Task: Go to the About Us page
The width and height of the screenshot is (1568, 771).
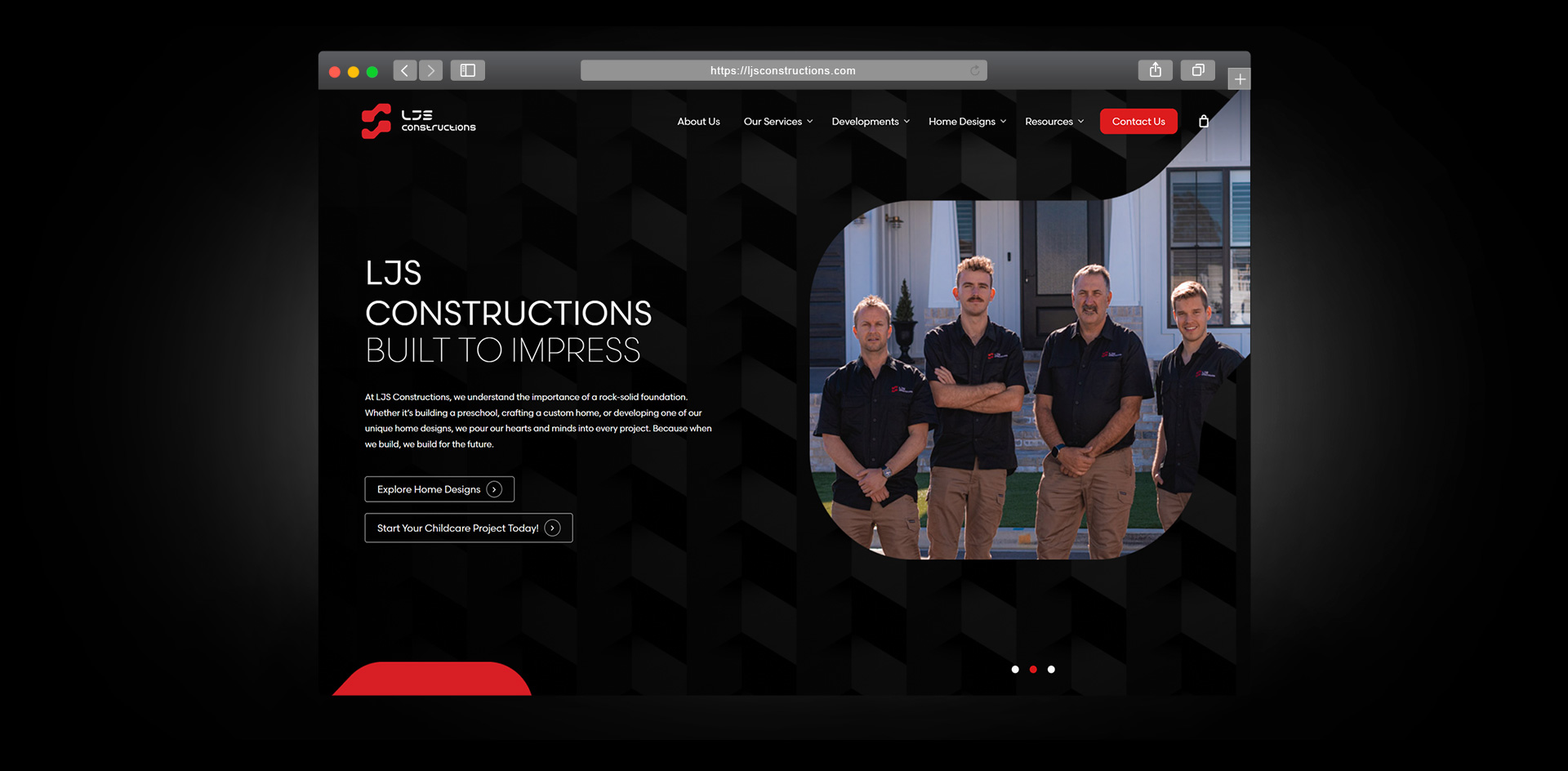Action: click(698, 122)
